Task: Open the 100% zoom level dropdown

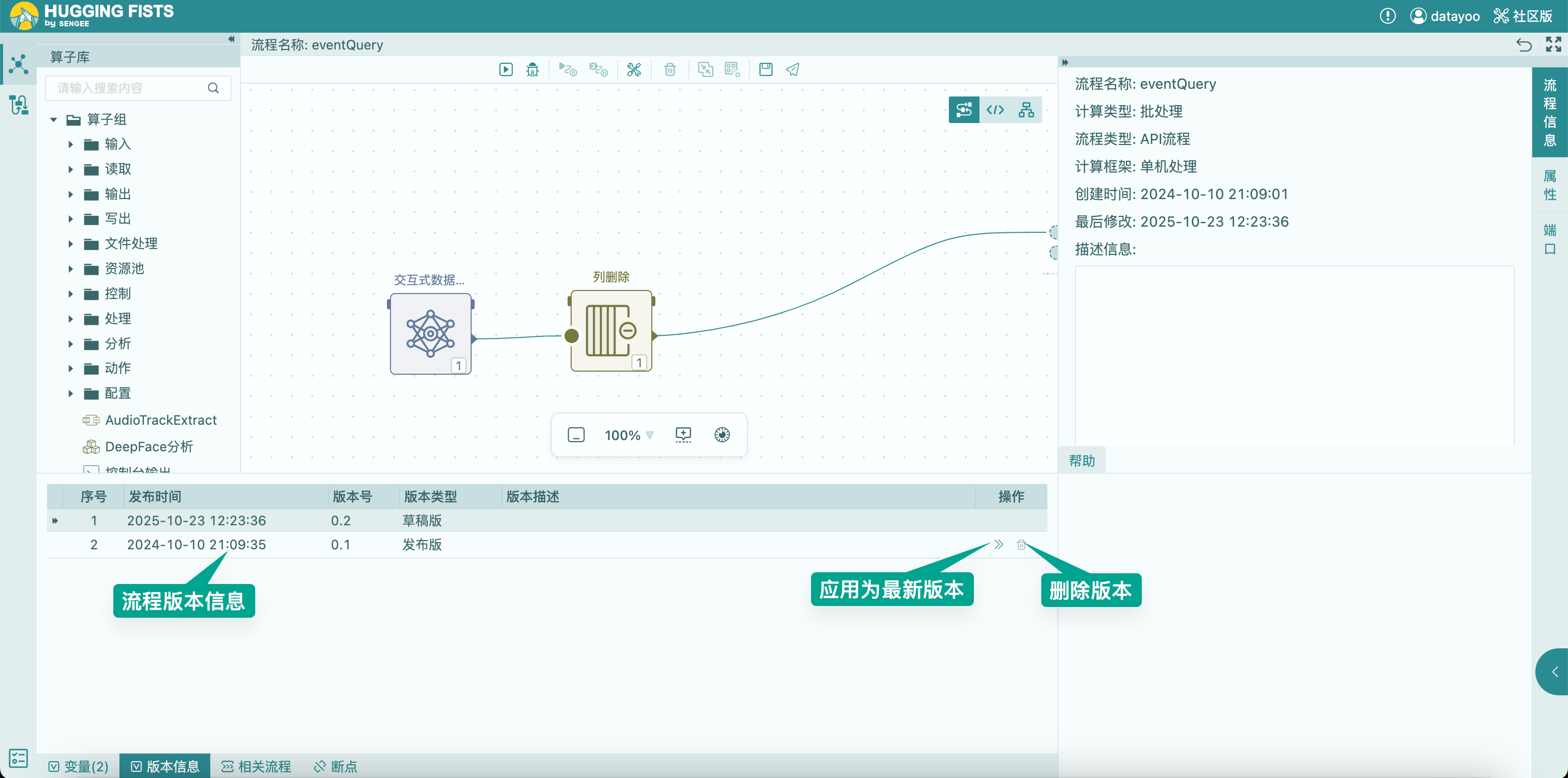Action: point(629,435)
